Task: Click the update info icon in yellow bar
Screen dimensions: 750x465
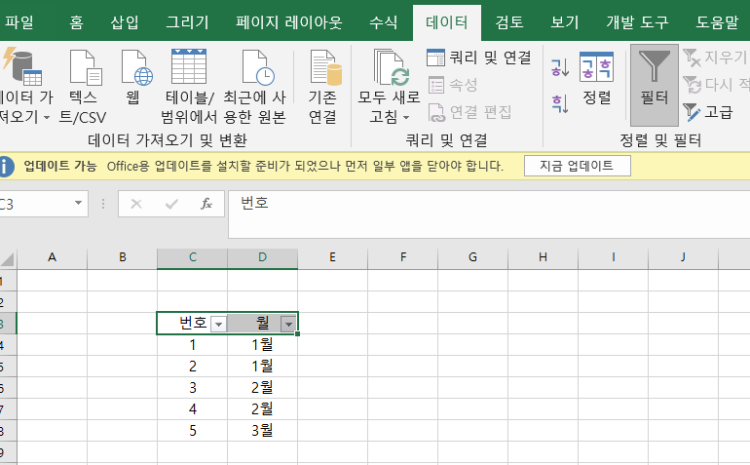Action: pyautogui.click(x=5, y=166)
